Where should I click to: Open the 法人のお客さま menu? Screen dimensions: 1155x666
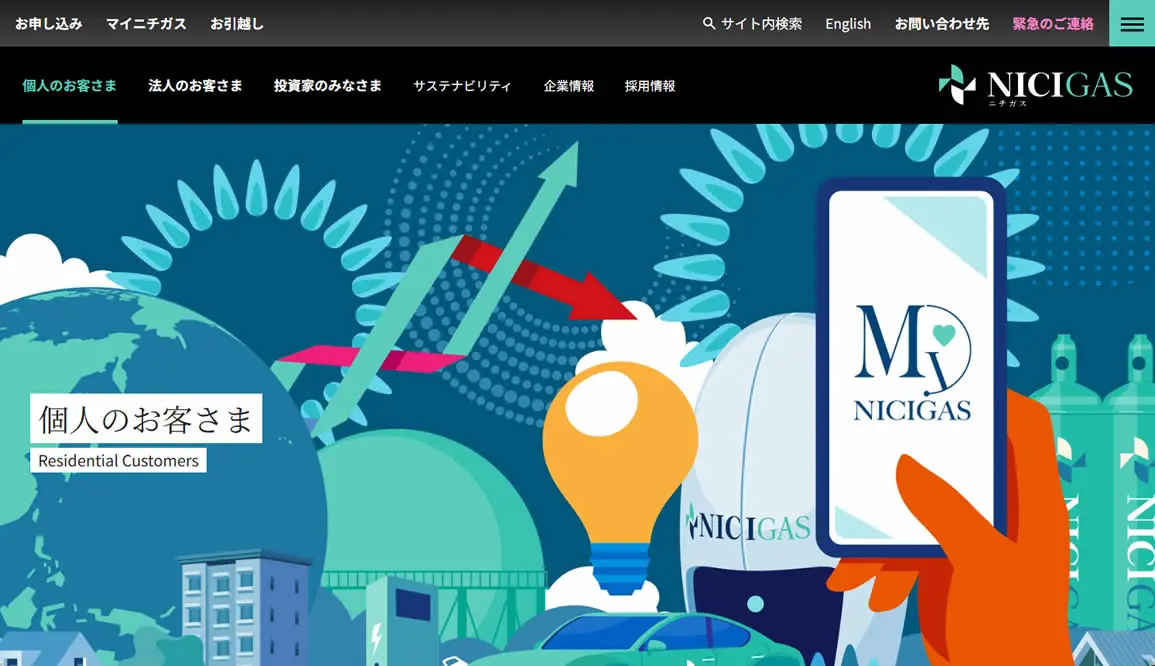point(195,86)
